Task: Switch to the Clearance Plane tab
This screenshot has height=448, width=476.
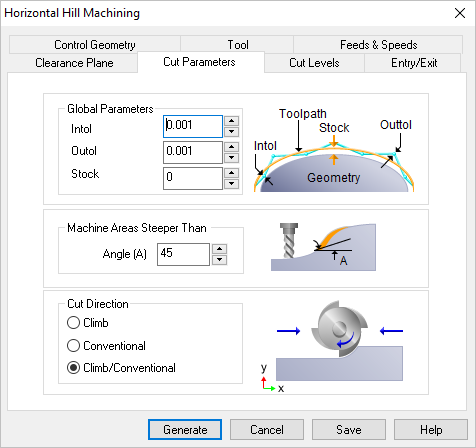Action: [x=74, y=63]
